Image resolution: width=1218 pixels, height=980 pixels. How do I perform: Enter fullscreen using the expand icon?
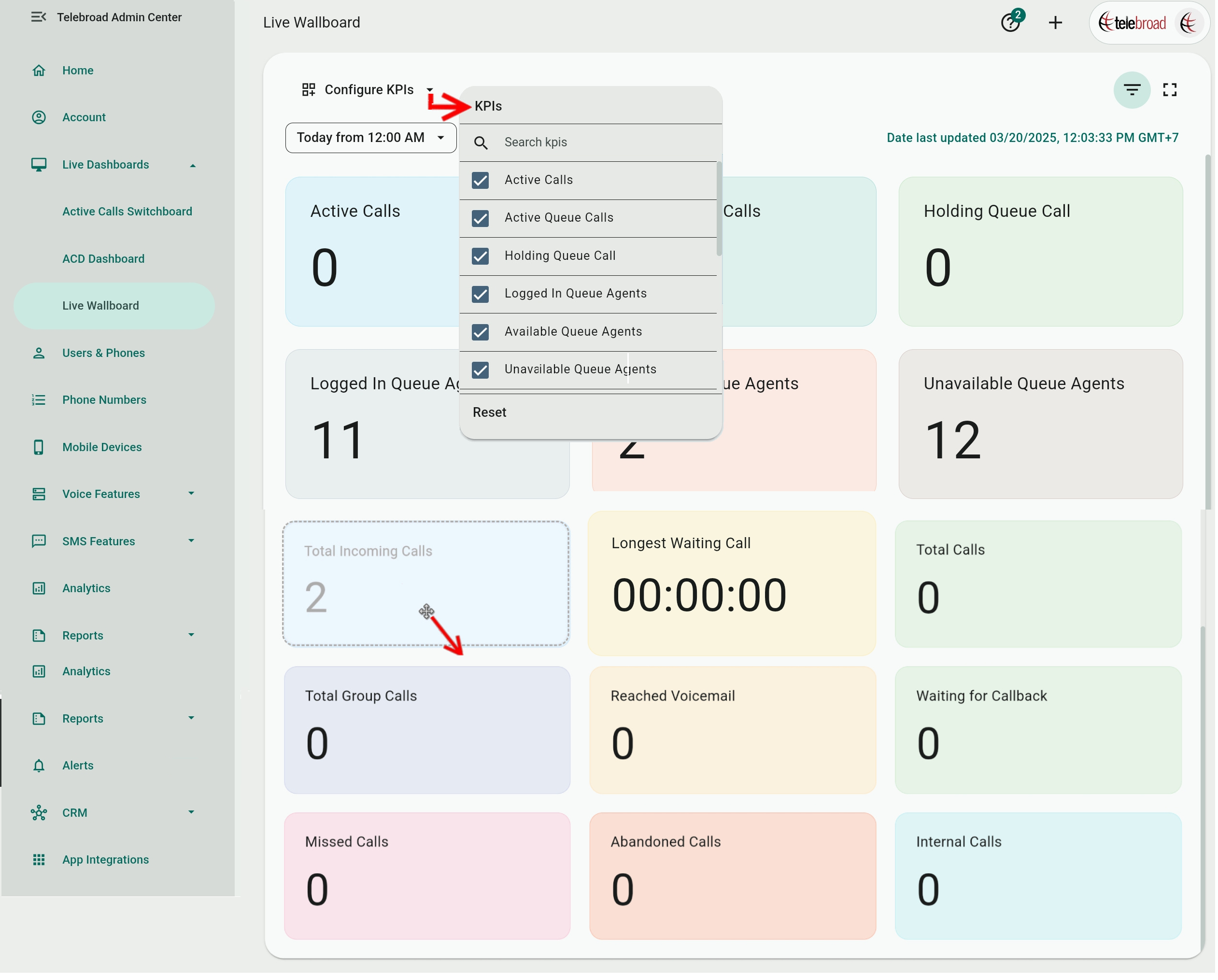[1172, 90]
